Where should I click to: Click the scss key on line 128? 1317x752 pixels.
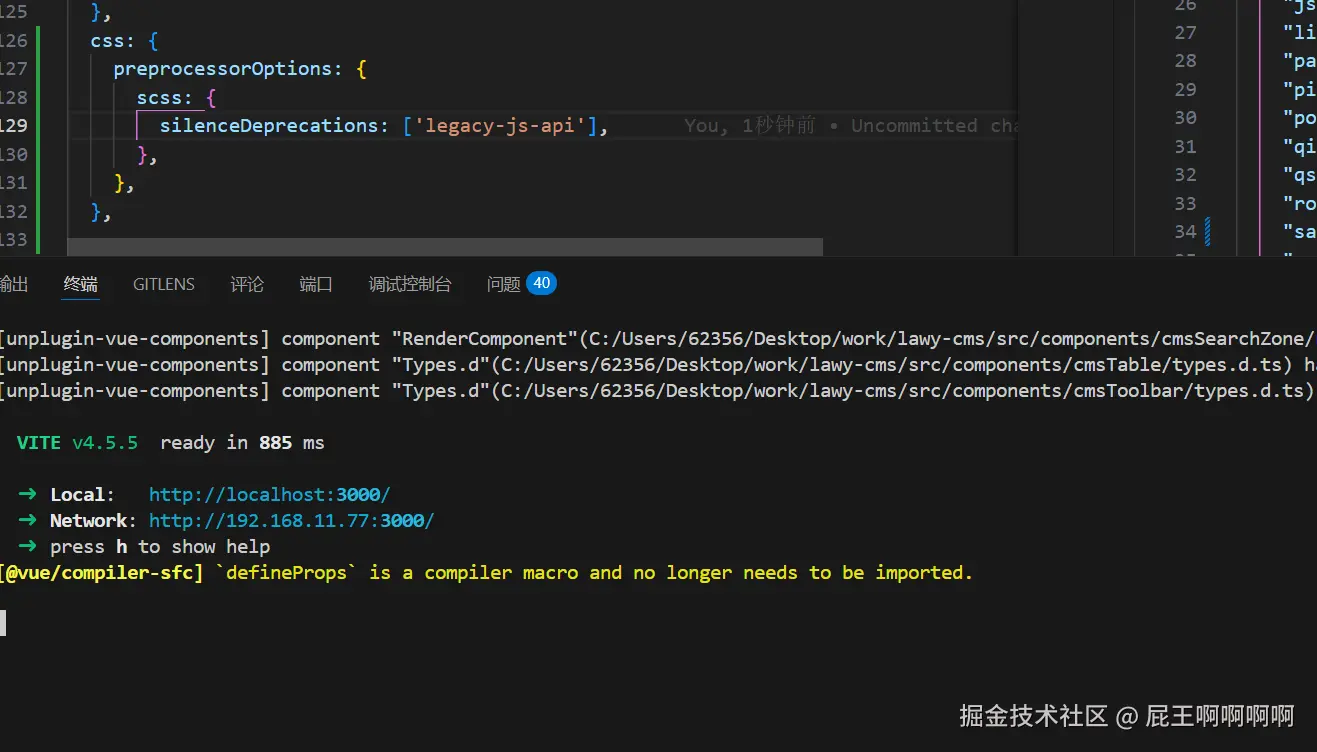[x=160, y=98]
